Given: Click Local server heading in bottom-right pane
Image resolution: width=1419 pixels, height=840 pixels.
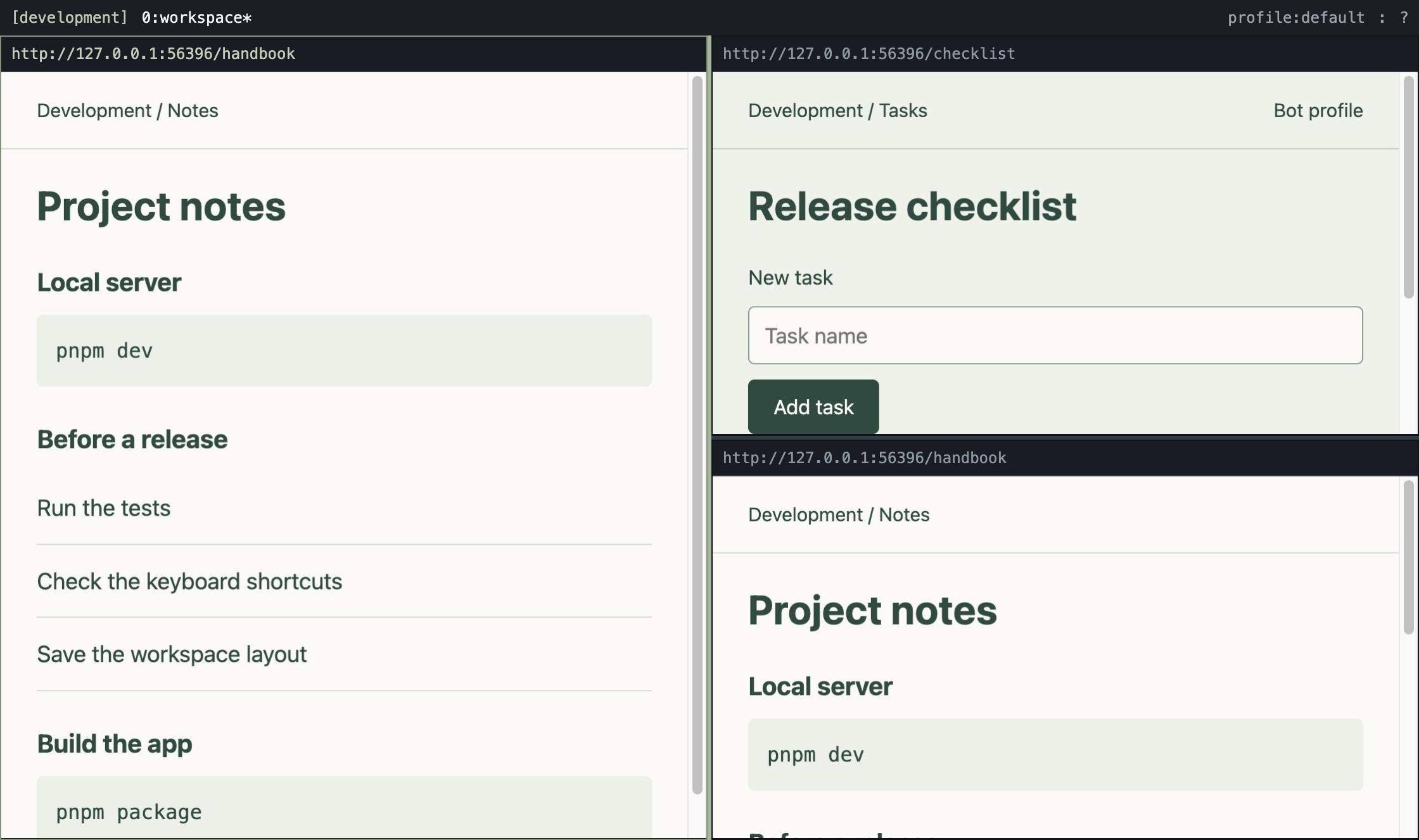Looking at the screenshot, I should click(820, 686).
